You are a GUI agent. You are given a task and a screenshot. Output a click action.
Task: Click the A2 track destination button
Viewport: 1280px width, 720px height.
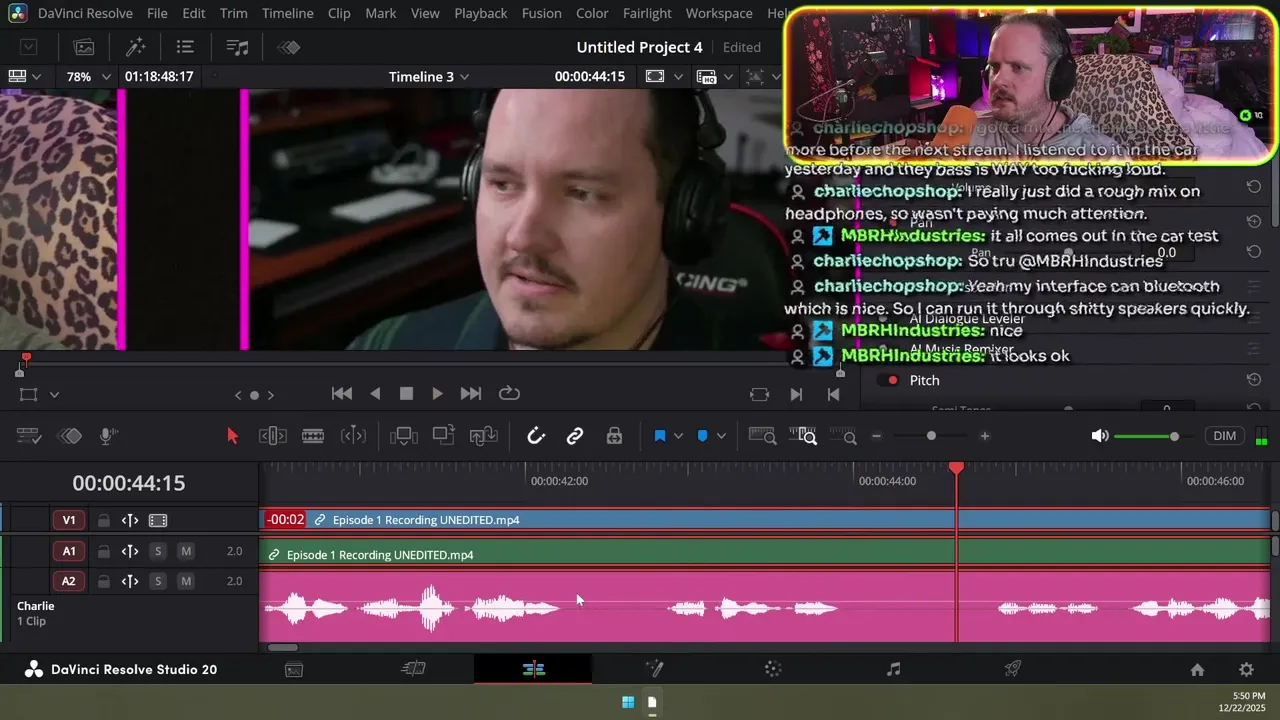pyautogui.click(x=69, y=581)
